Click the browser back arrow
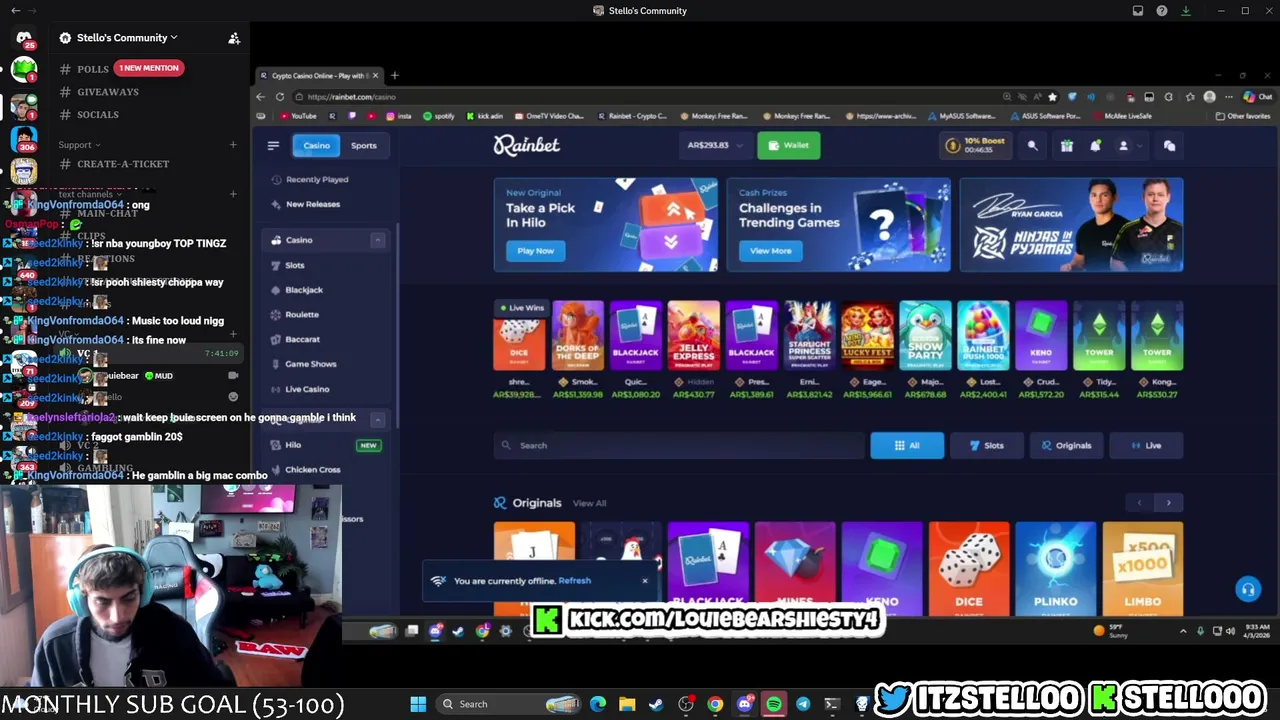The width and height of the screenshot is (1280, 720). point(261,97)
